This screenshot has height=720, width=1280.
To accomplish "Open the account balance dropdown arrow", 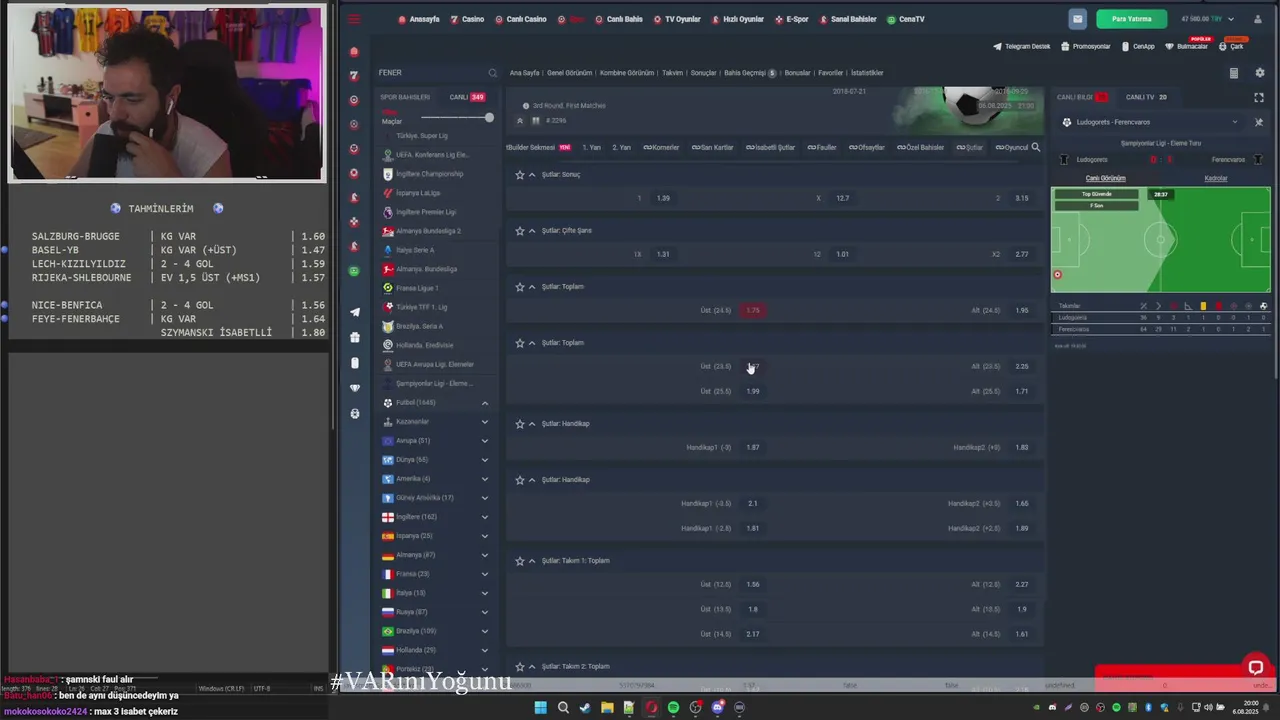I will point(1231,19).
